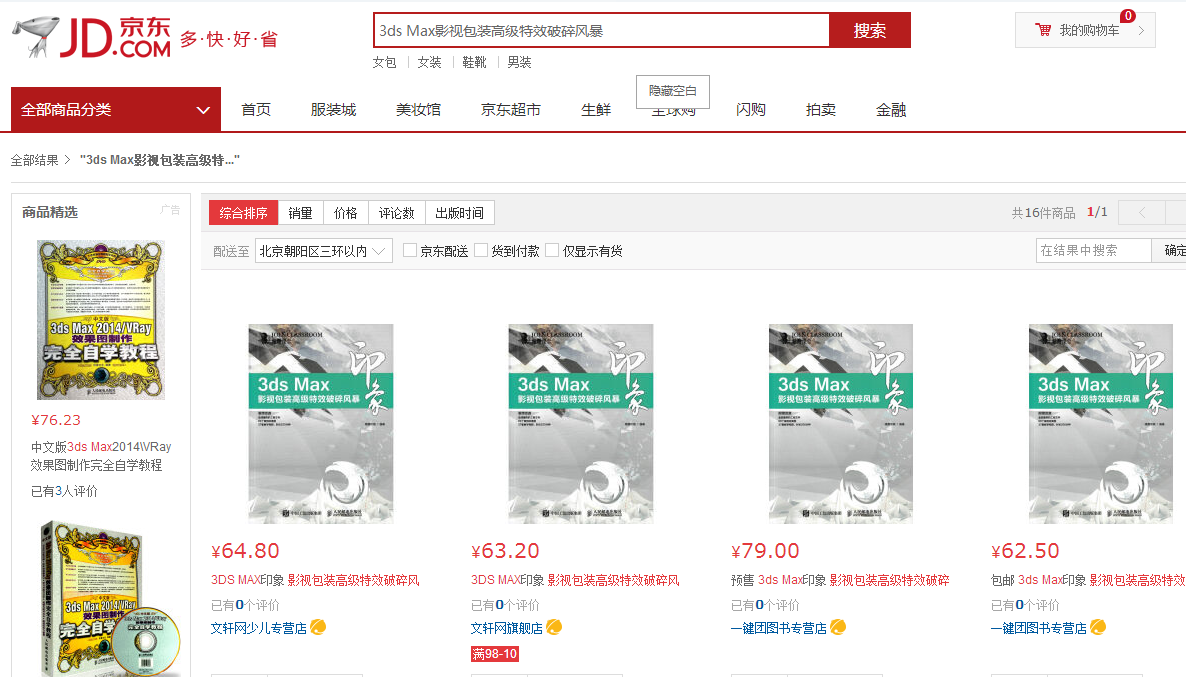The width and height of the screenshot is (1186, 677).
Task: Toggle the 京东配送 checkbox
Action: (x=410, y=250)
